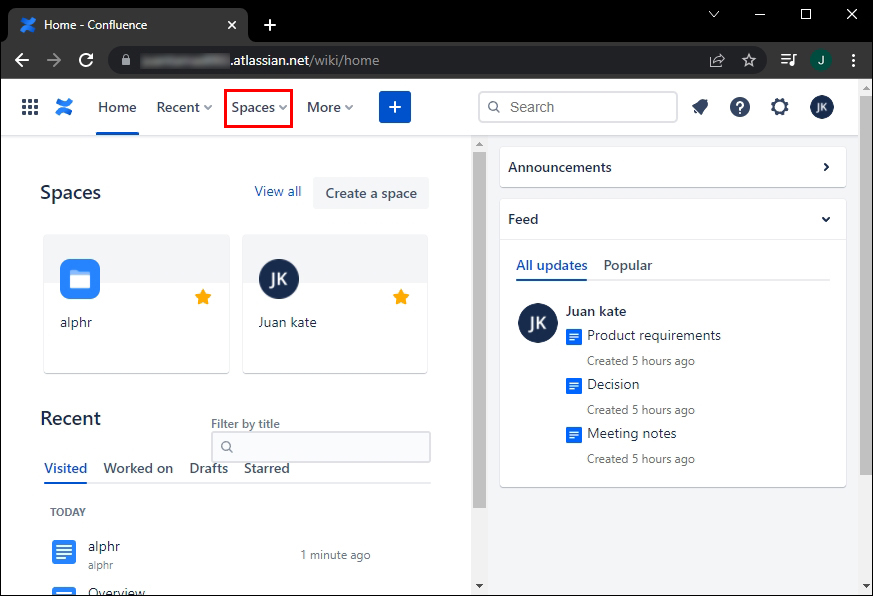Unstar the alphr space
The width and height of the screenshot is (873, 596).
(203, 297)
